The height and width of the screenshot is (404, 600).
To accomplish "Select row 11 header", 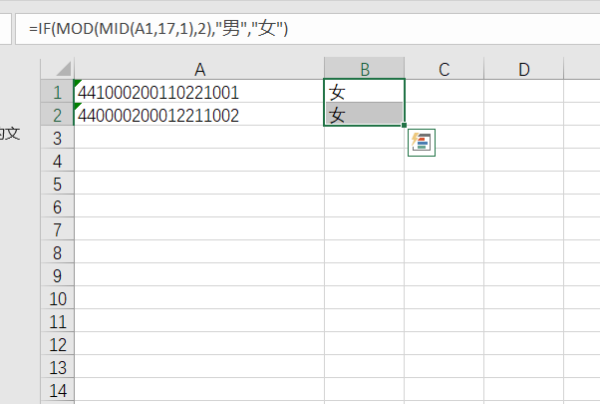I will click(57, 321).
